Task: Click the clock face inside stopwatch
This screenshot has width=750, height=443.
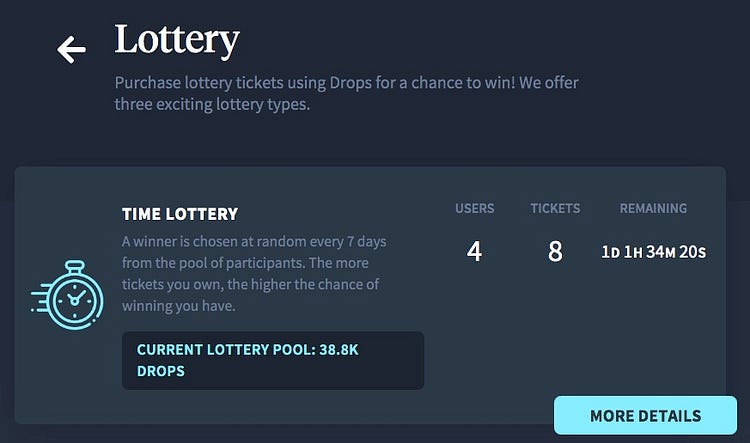Action: coord(75,300)
